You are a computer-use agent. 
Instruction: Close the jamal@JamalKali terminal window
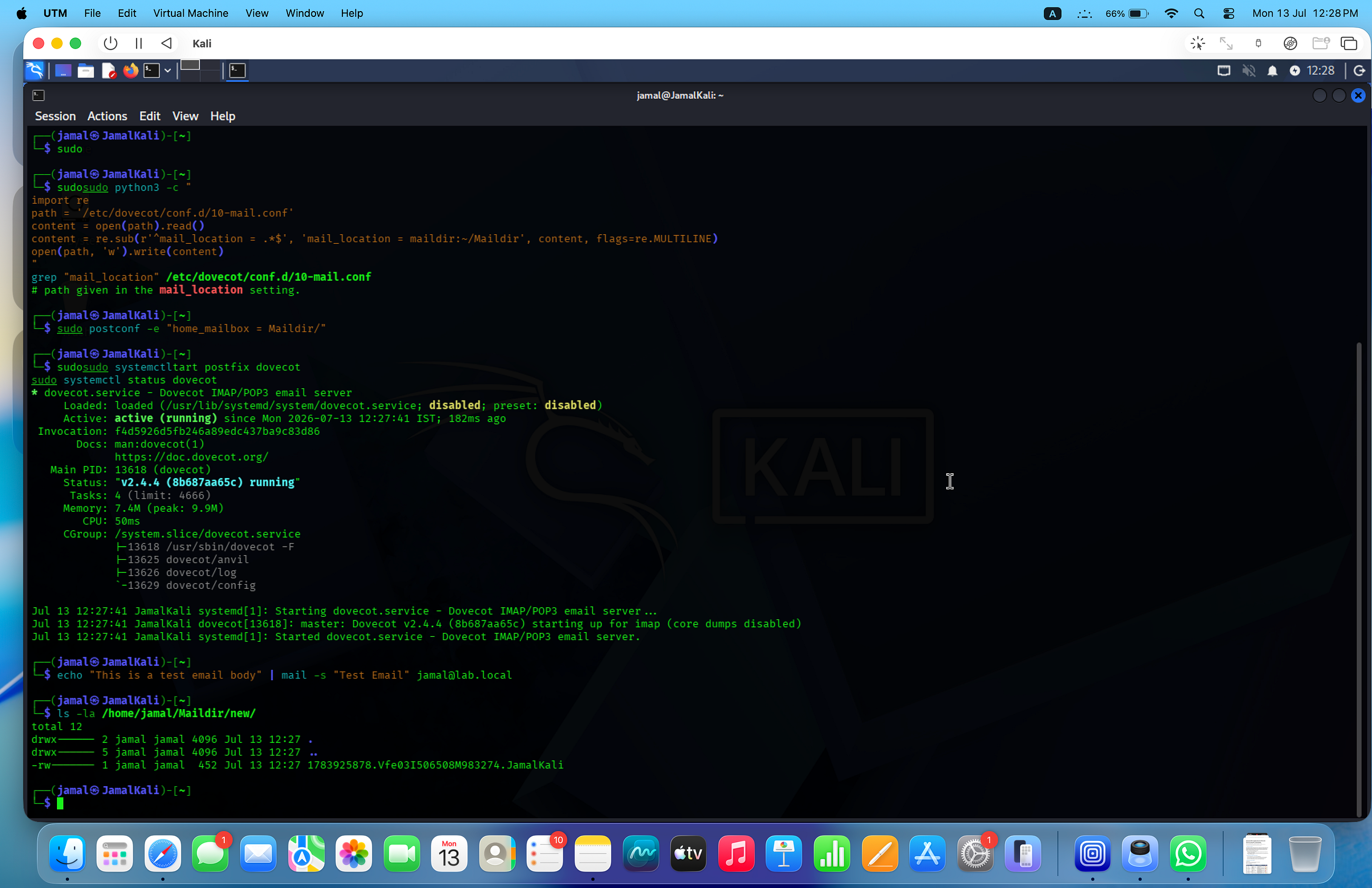tap(1358, 95)
